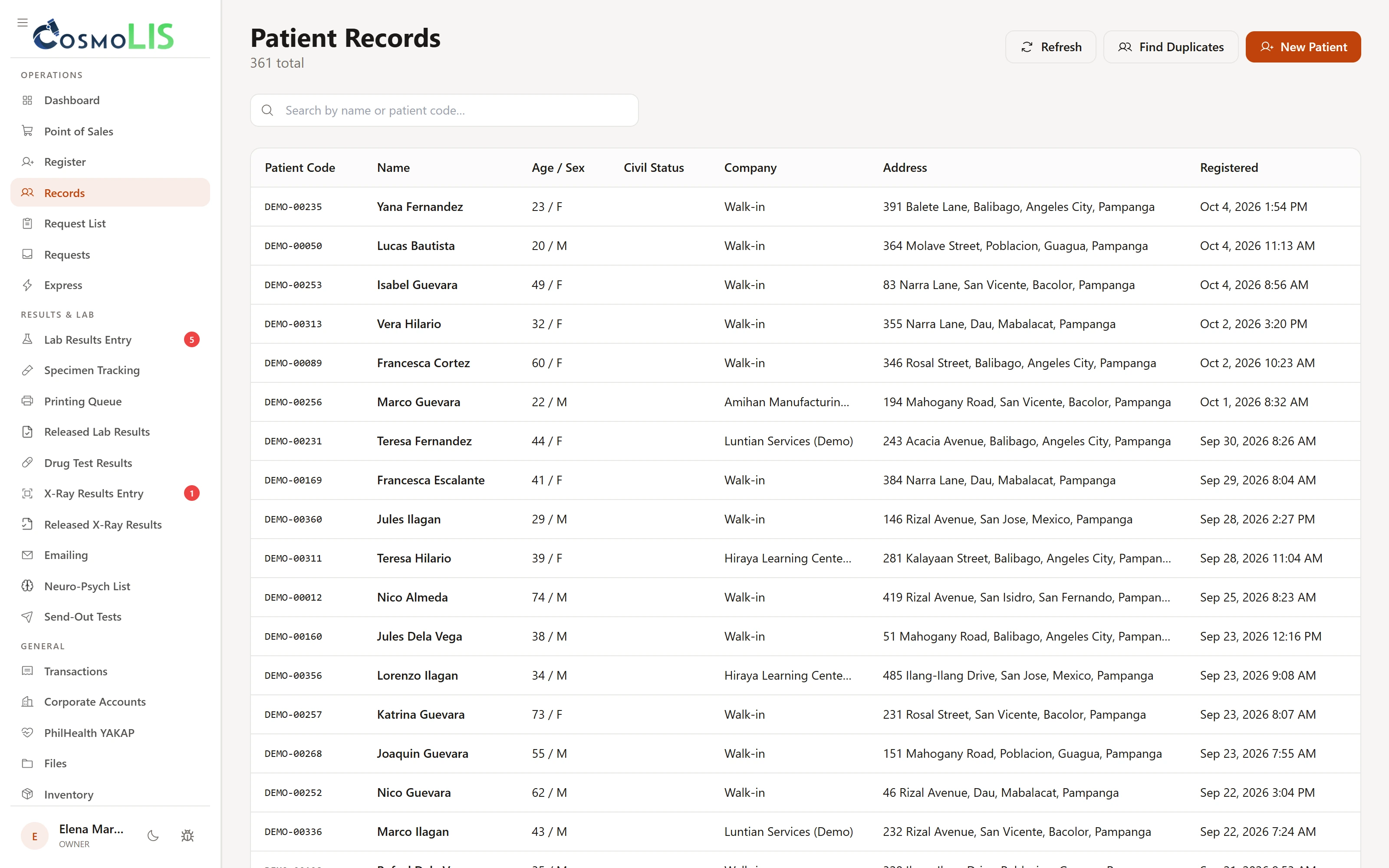Click the search magnifier icon
Screen dimensions: 1389x868
[x=267, y=110]
